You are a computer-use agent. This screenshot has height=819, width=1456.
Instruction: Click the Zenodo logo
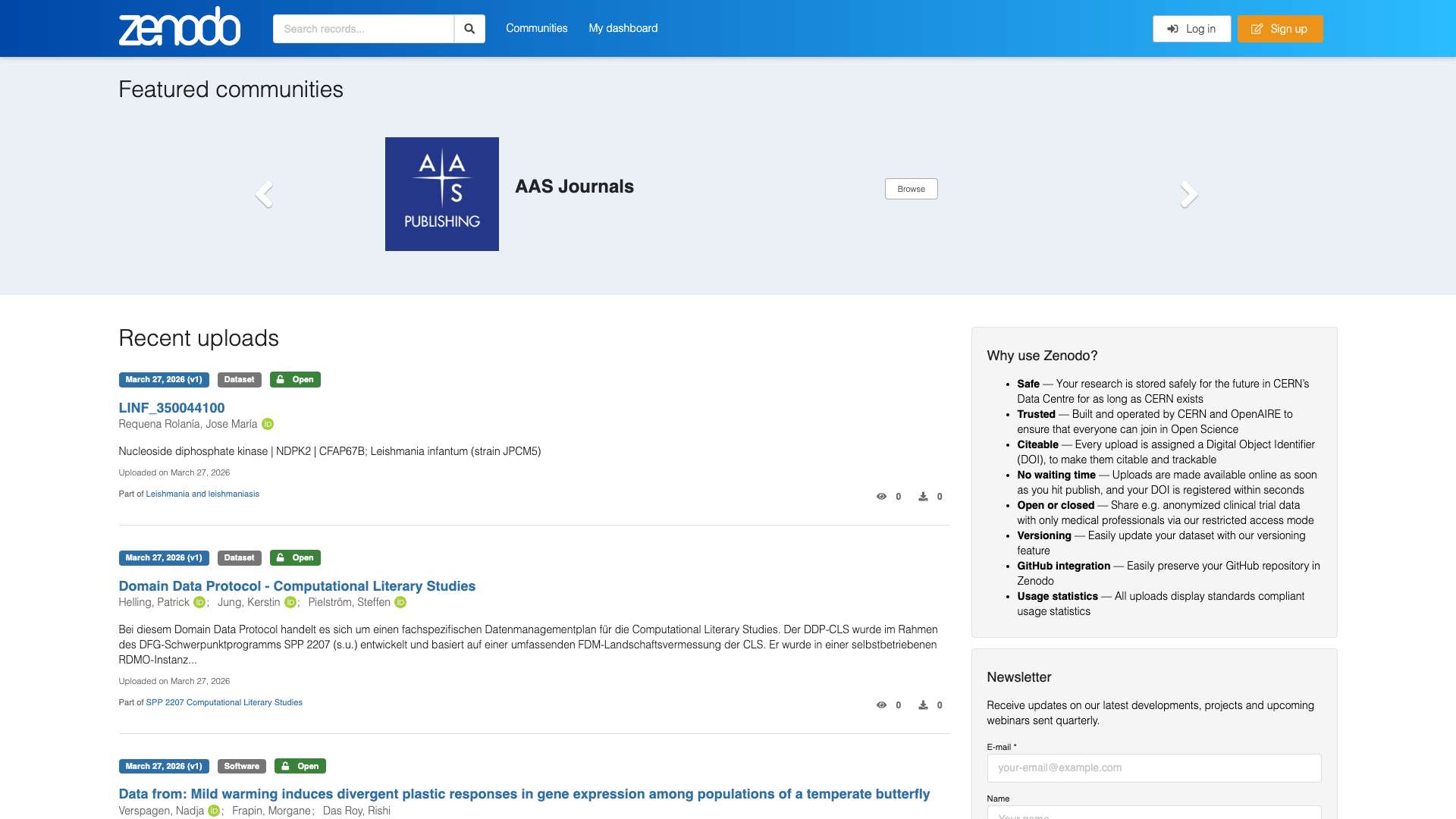180,27
